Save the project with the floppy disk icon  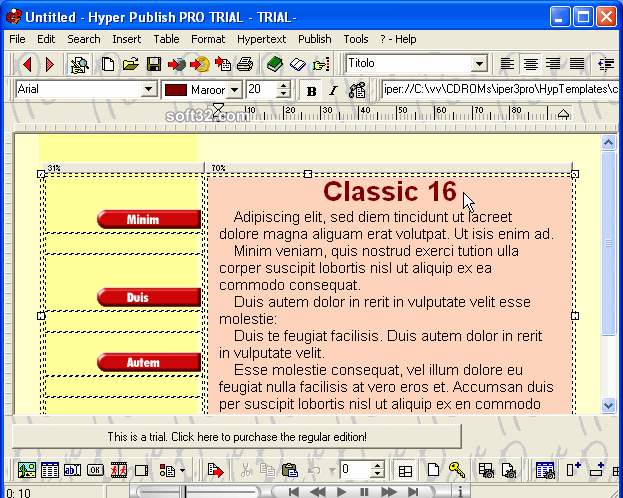click(x=153, y=64)
